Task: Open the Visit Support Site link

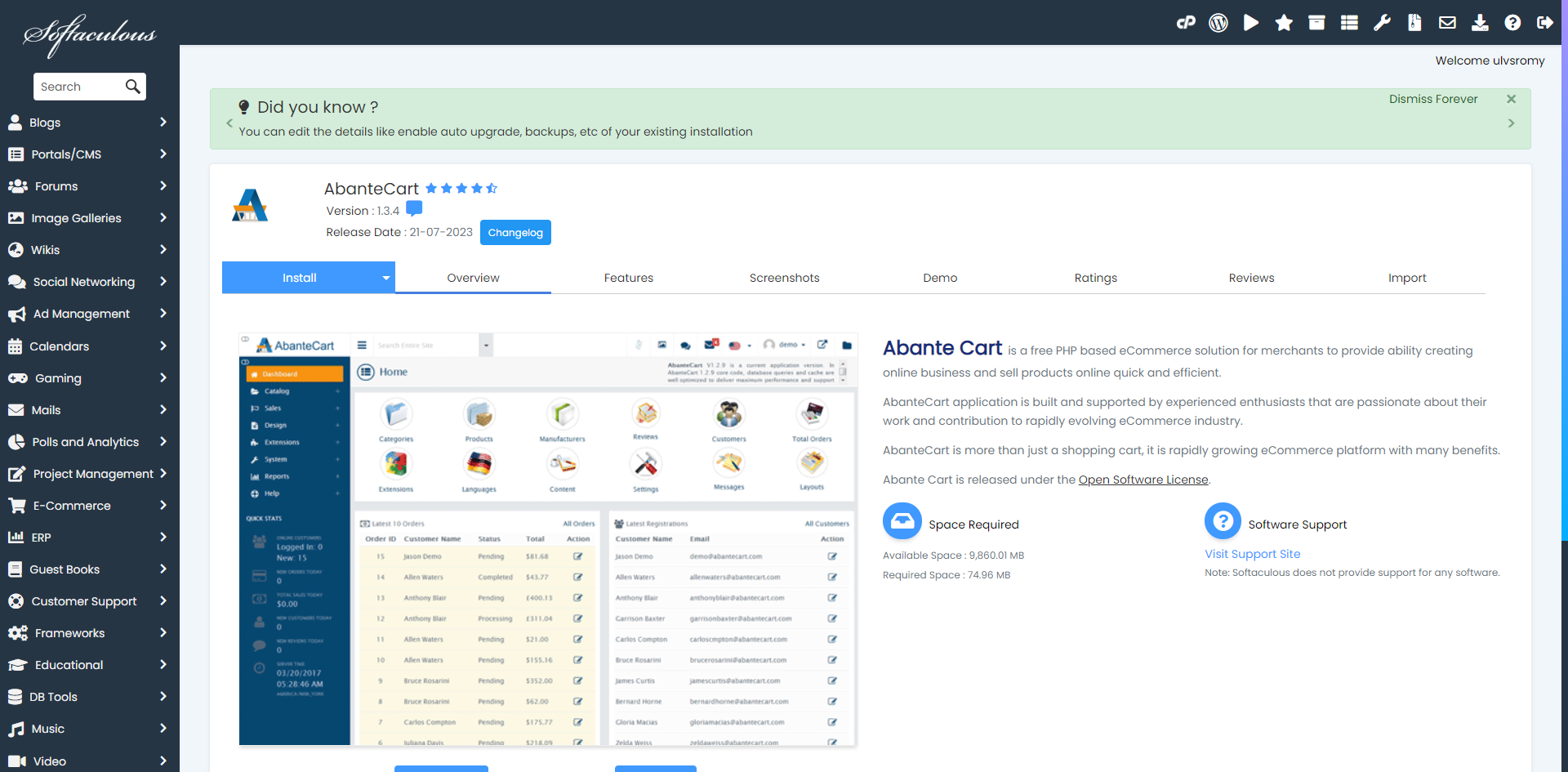Action: [x=1252, y=554]
